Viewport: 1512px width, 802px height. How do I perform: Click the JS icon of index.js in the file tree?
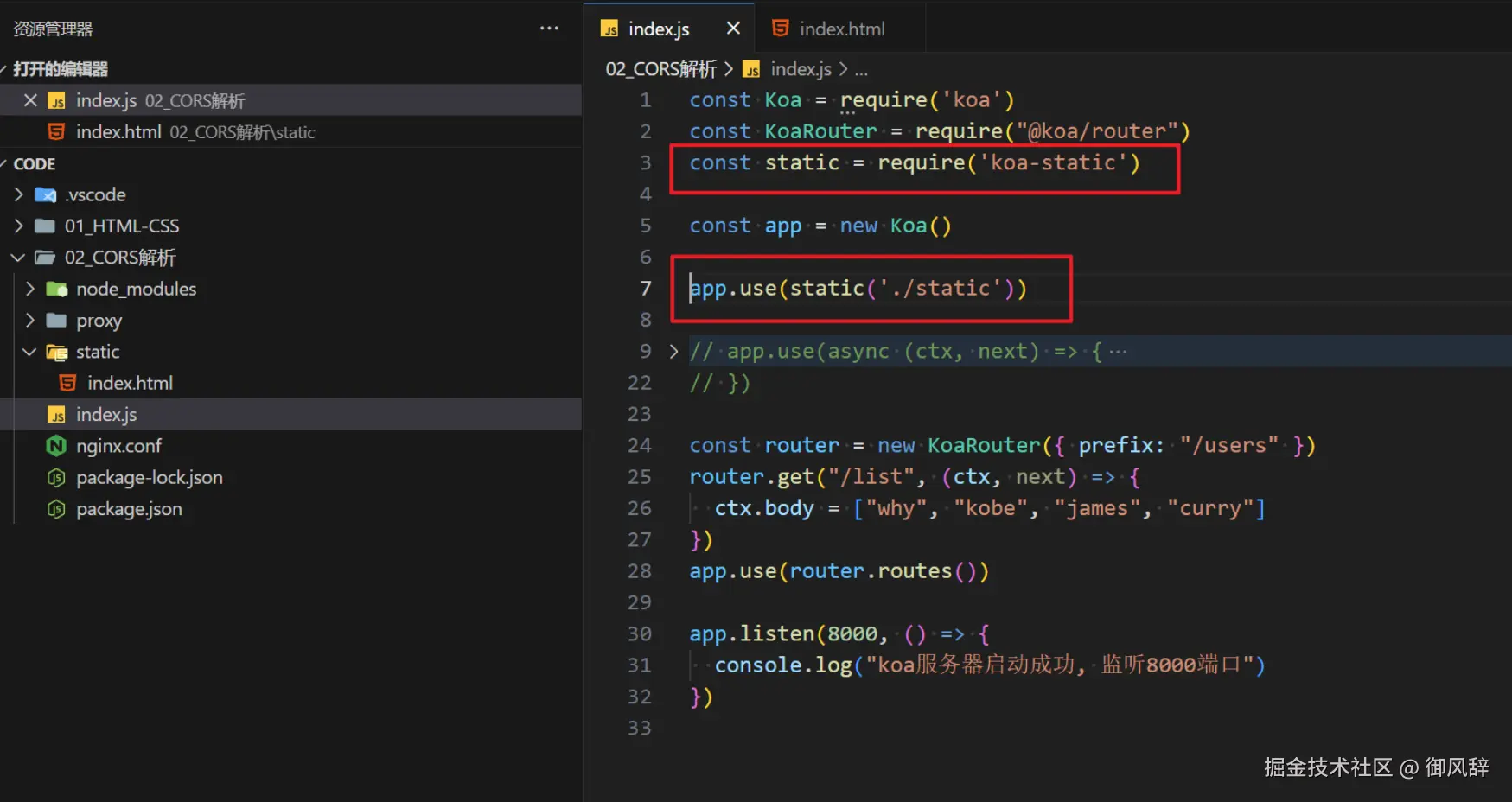[56, 415]
